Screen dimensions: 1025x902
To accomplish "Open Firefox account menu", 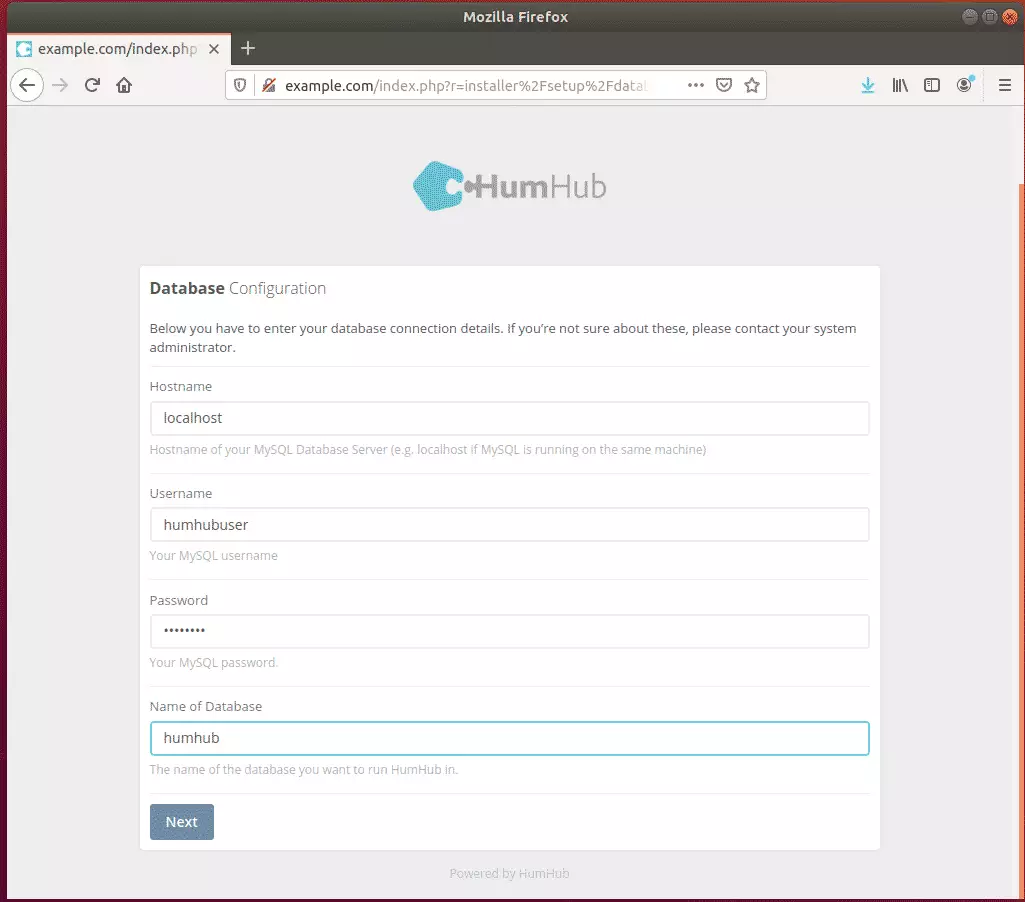I will click(x=964, y=85).
